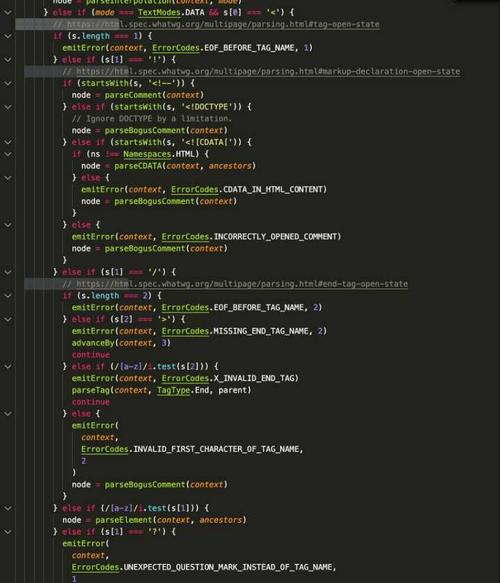Collapse the '<!DOCTYPE' else-if block
The width and height of the screenshot is (500, 583).
click(8, 107)
